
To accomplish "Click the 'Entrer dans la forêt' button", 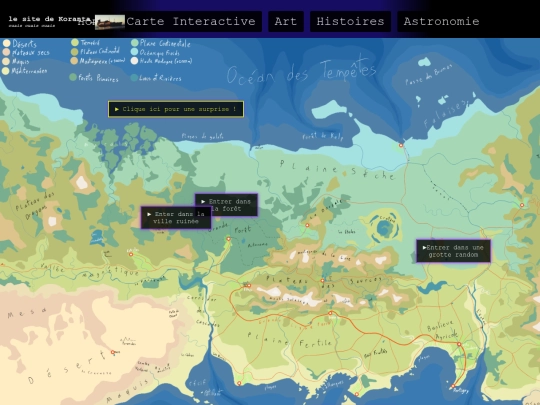I will tap(226, 205).
